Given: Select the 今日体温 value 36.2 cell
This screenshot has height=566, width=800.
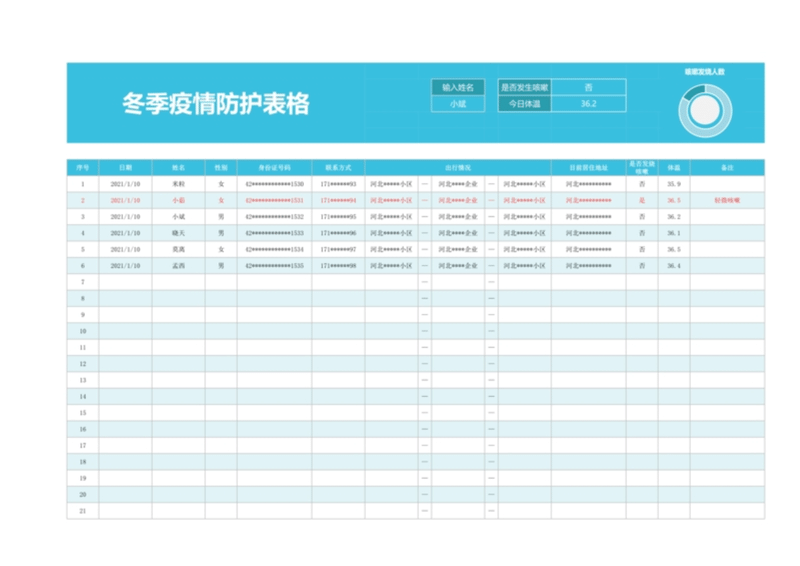Looking at the screenshot, I should pyautogui.click(x=588, y=103).
